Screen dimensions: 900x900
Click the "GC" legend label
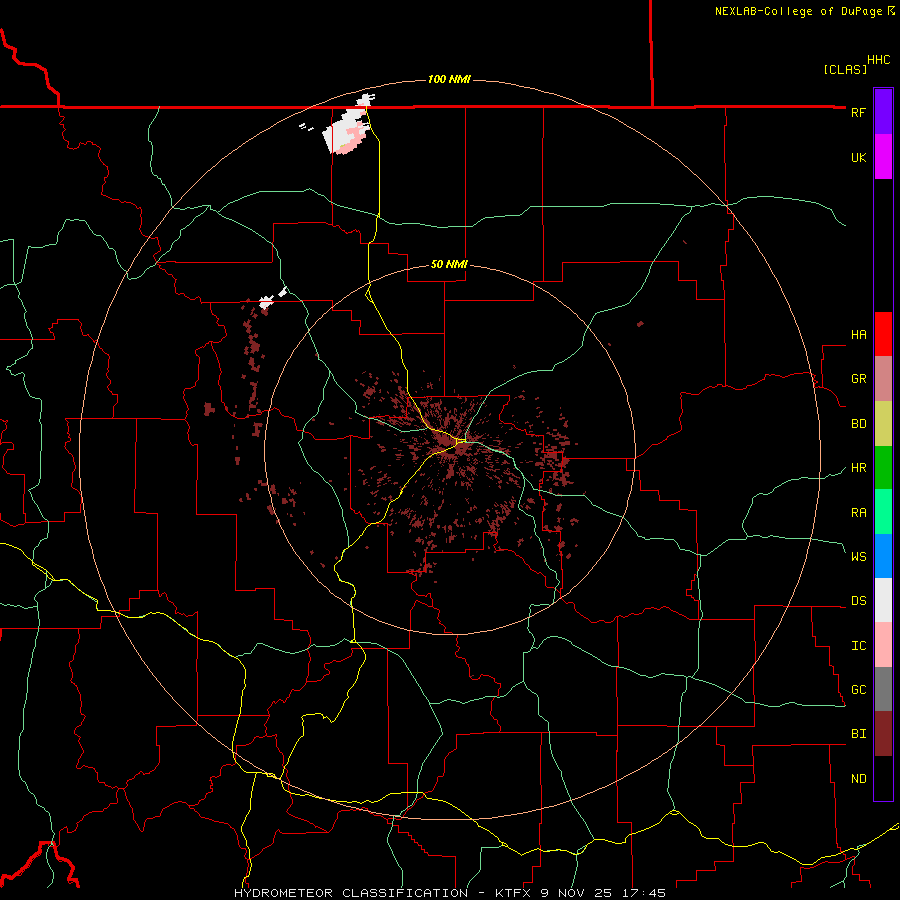coord(858,690)
